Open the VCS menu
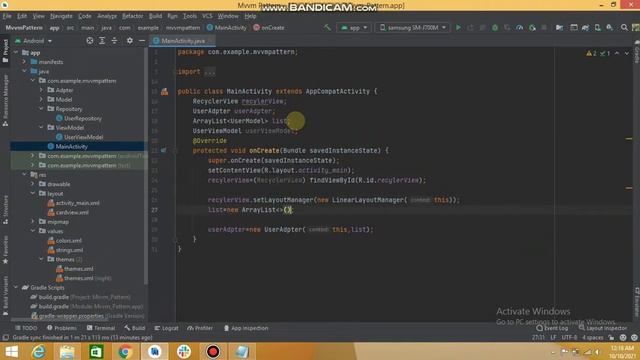Image resolution: width=640 pixels, height=360 pixels. (x=207, y=16)
